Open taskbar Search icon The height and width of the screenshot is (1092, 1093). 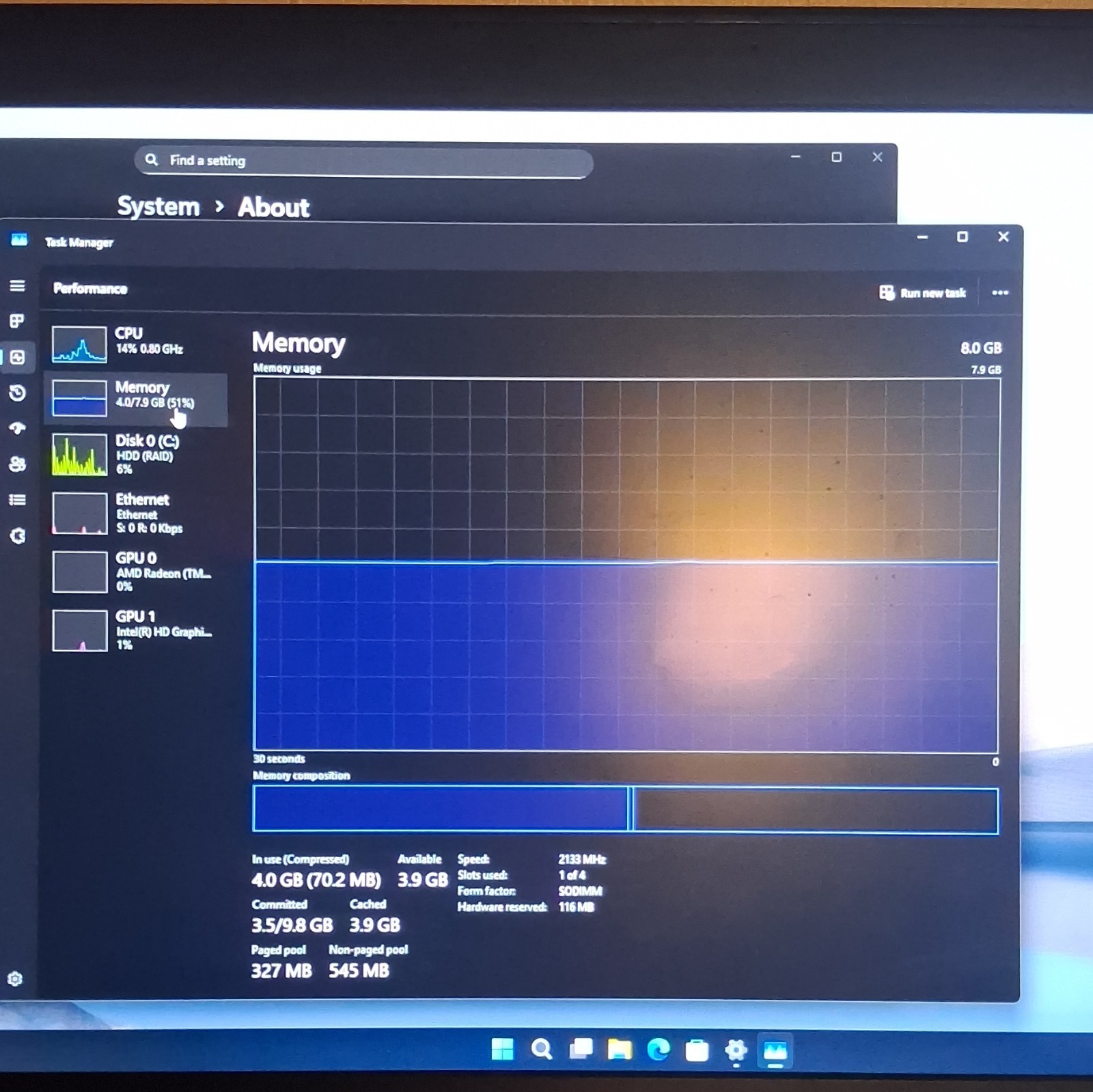coord(542,1049)
